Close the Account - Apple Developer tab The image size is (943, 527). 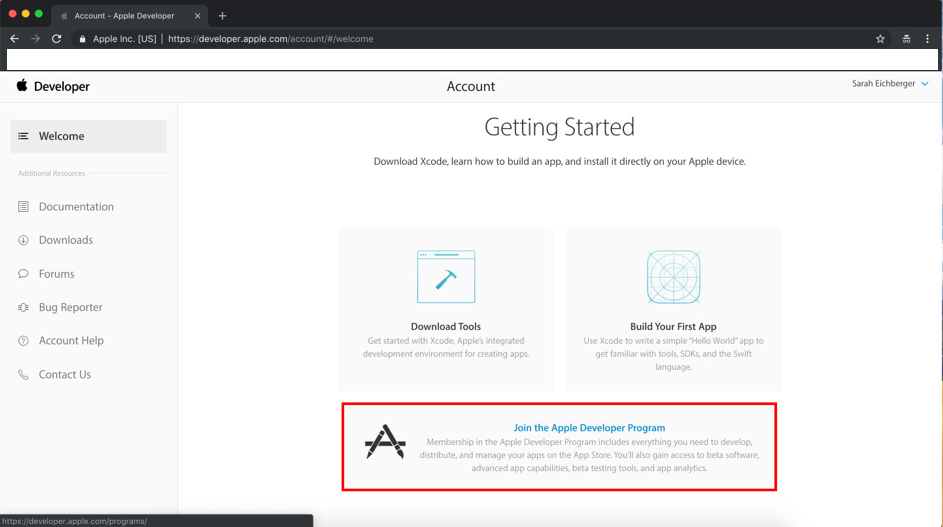click(x=197, y=16)
